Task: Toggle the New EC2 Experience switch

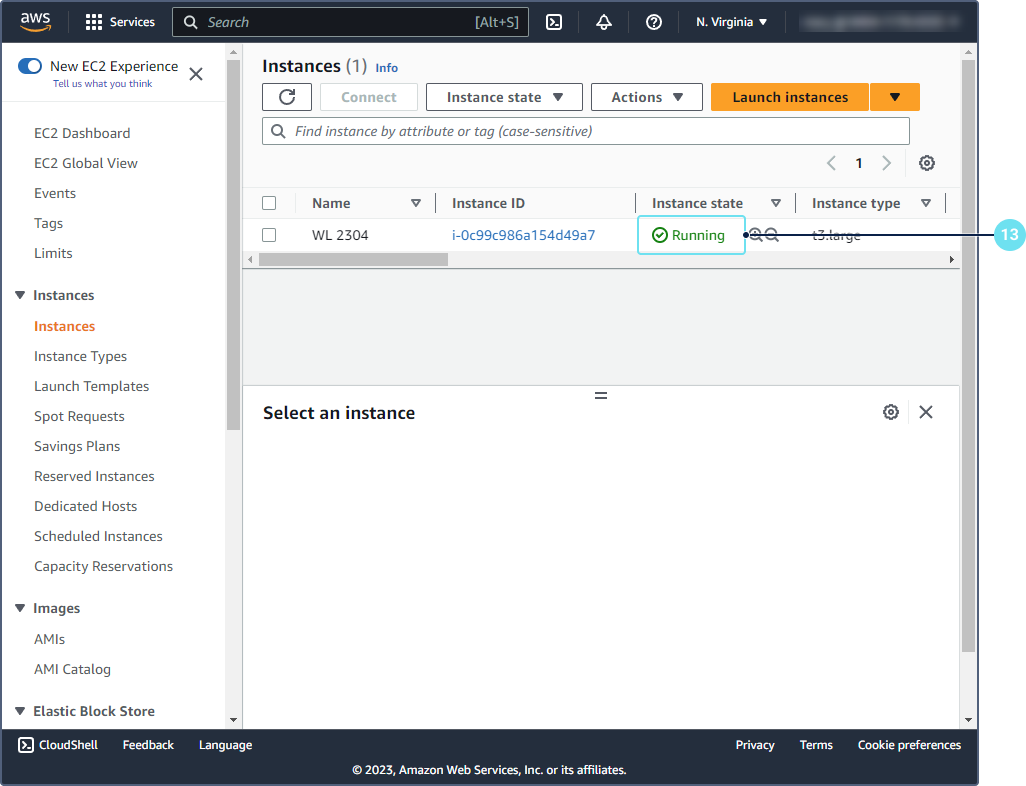Action: pyautogui.click(x=30, y=66)
